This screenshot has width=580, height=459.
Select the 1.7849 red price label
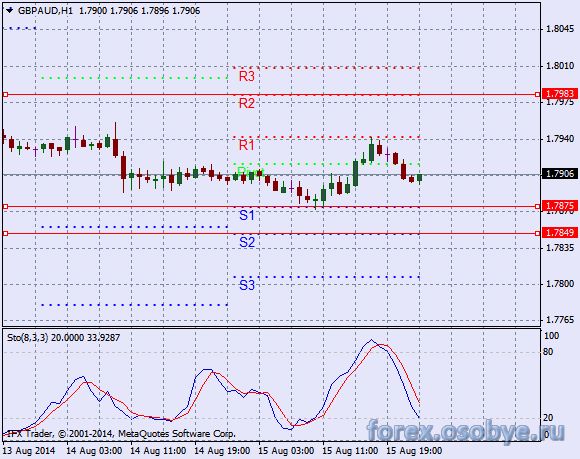560,233
